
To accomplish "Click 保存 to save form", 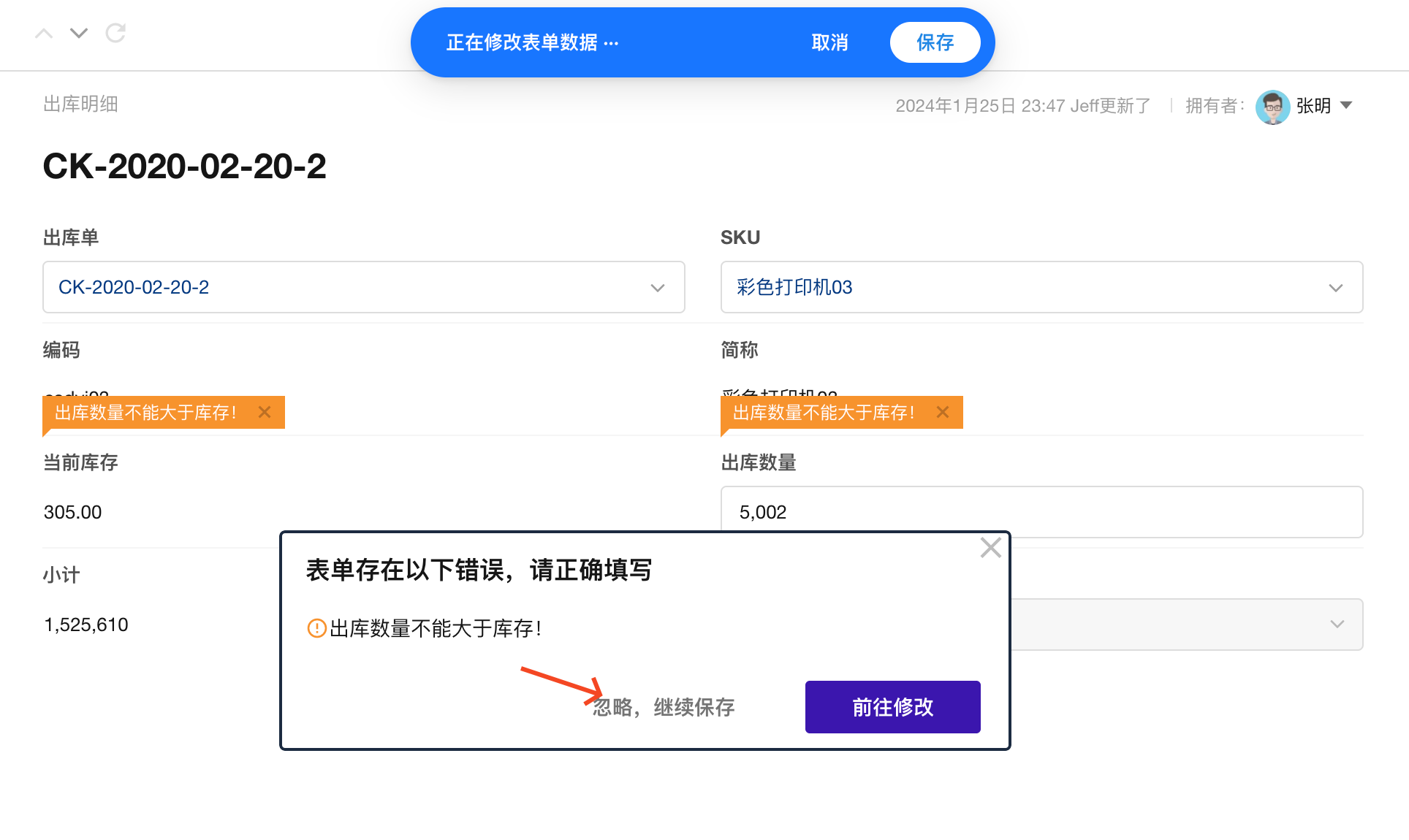I will coord(935,42).
